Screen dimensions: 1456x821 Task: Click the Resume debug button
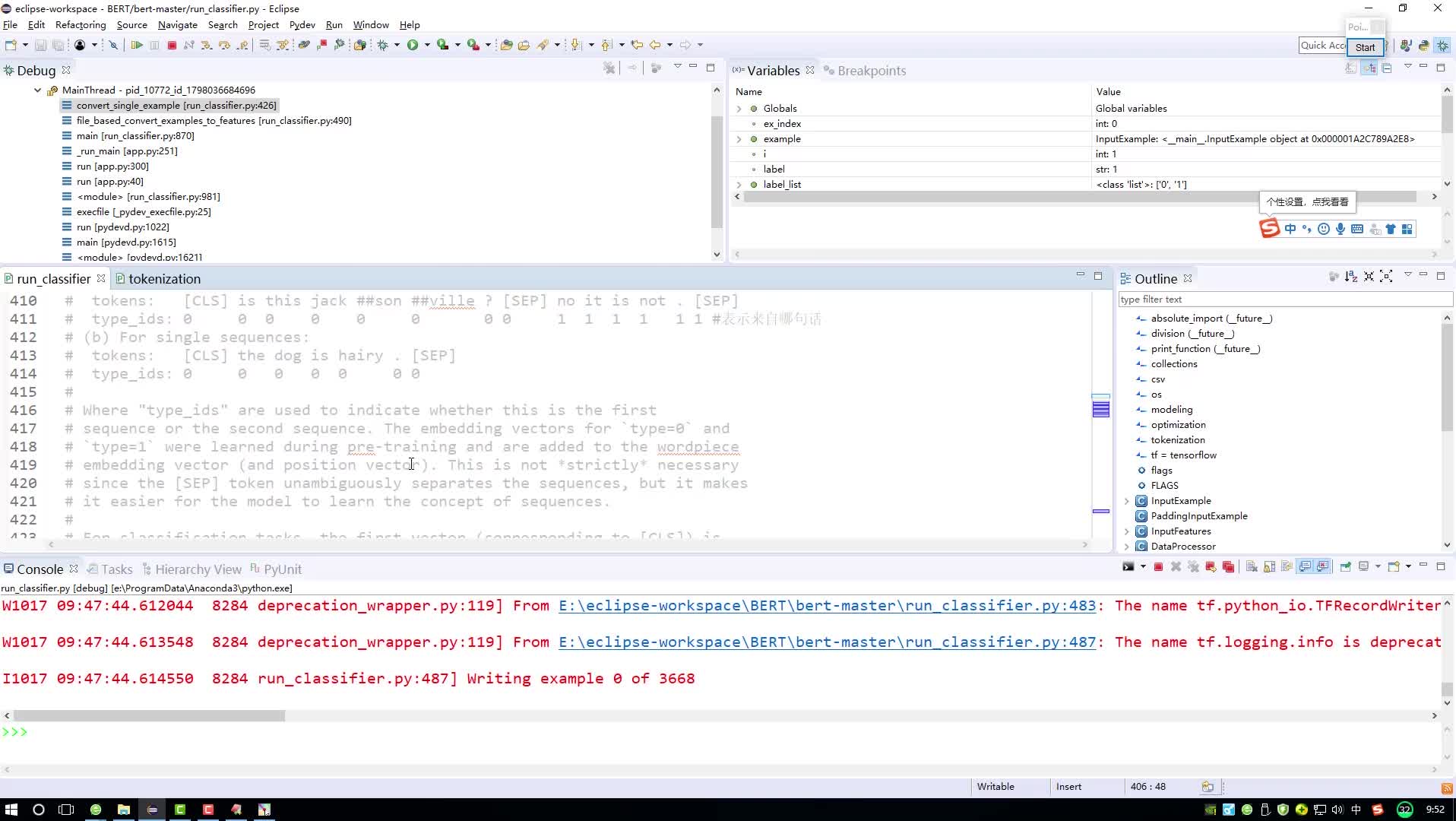(x=137, y=45)
